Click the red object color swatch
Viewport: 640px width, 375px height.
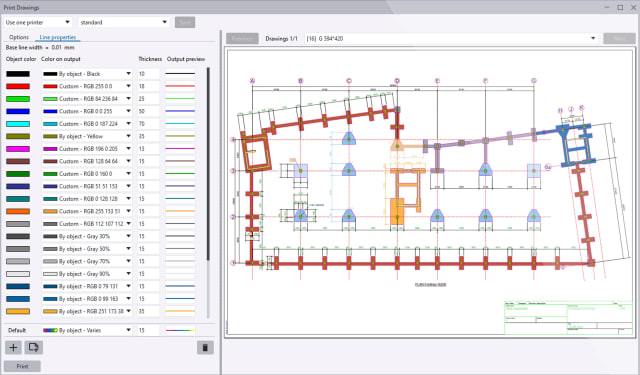[x=18, y=87]
